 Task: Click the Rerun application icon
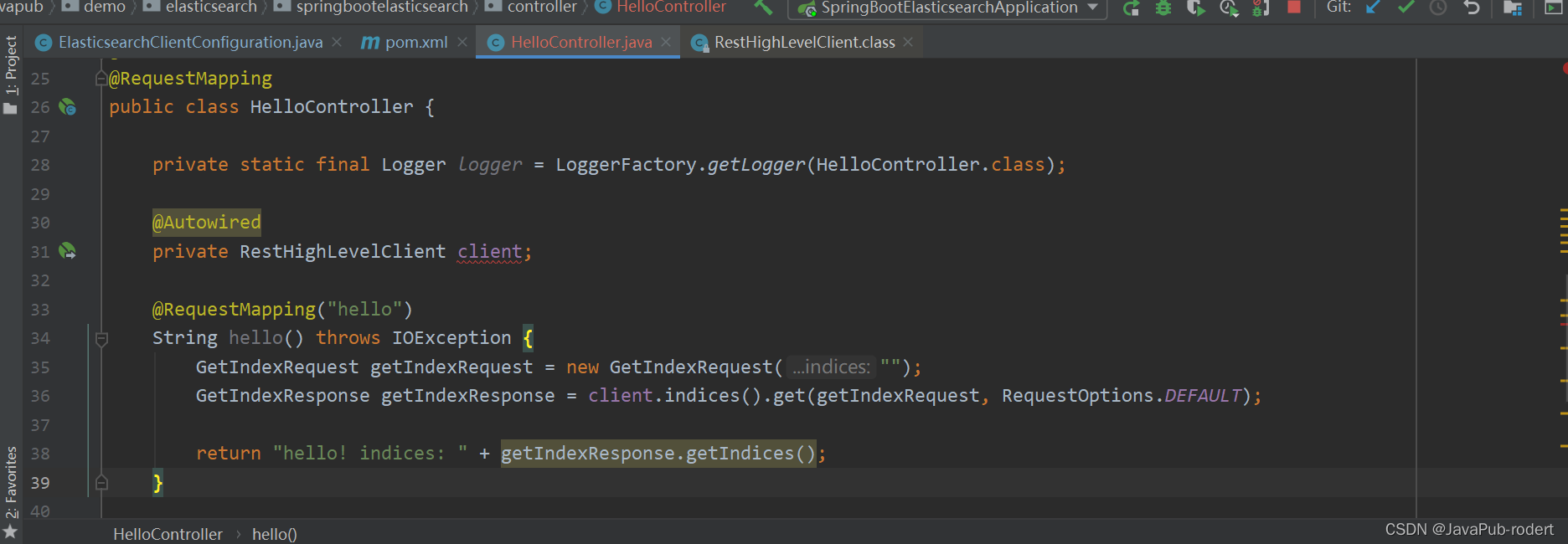1131,8
